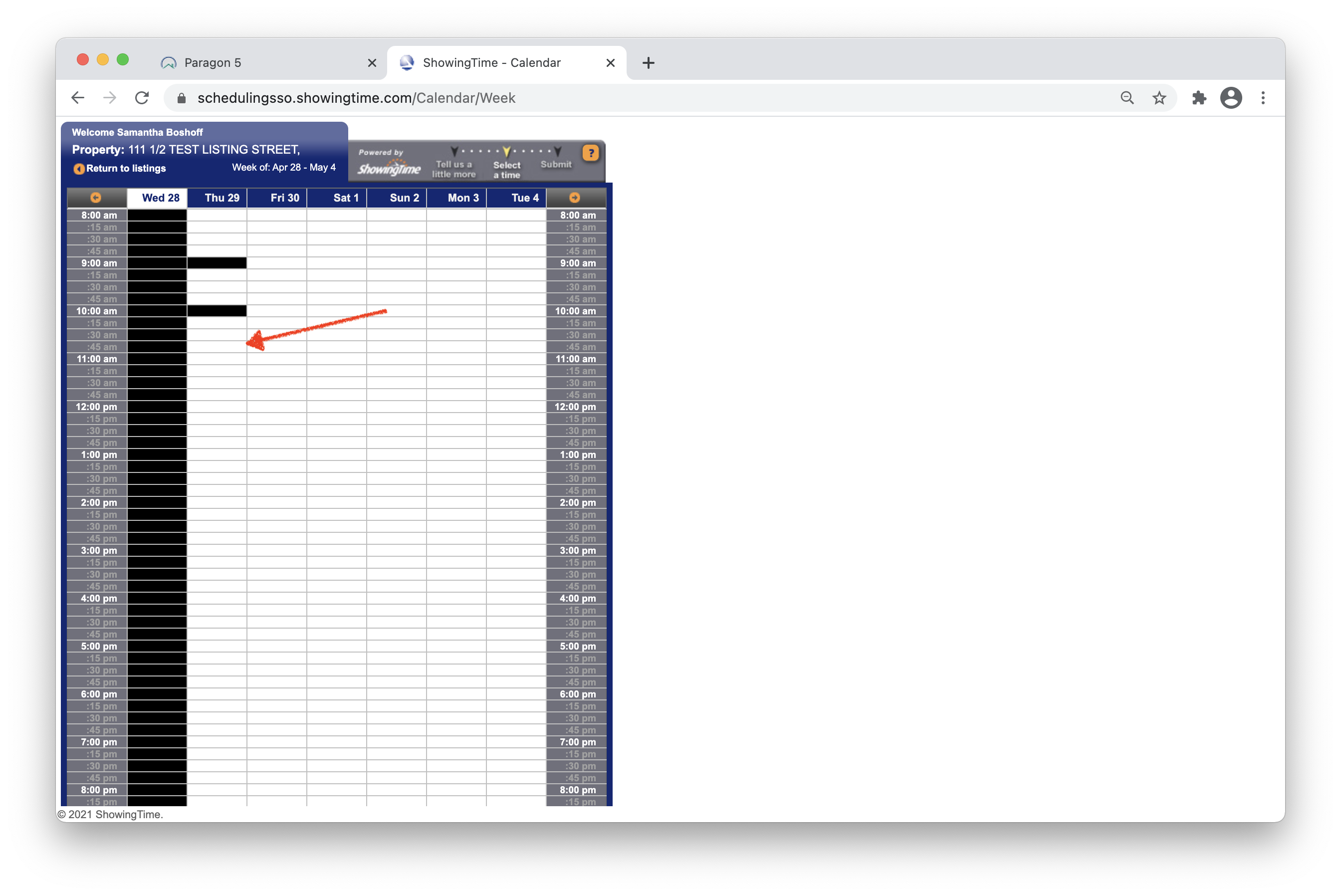
Task: Close the ShowingTime - Calendar tab
Action: (x=610, y=63)
